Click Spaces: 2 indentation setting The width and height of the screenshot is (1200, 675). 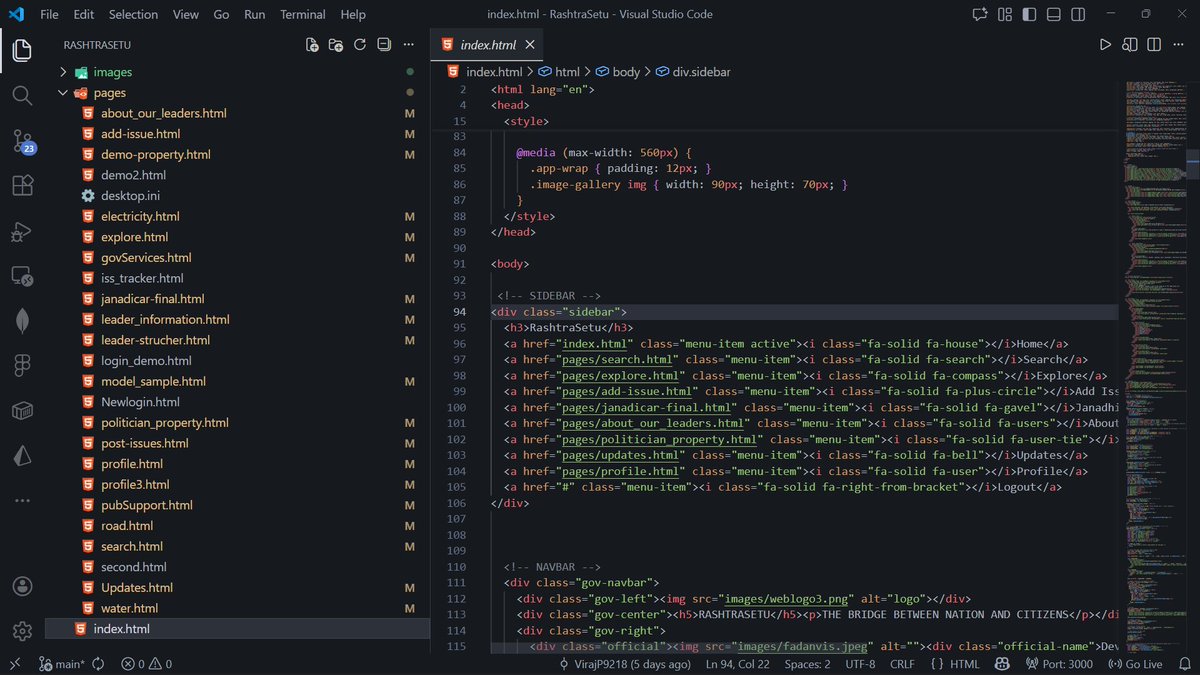point(807,664)
